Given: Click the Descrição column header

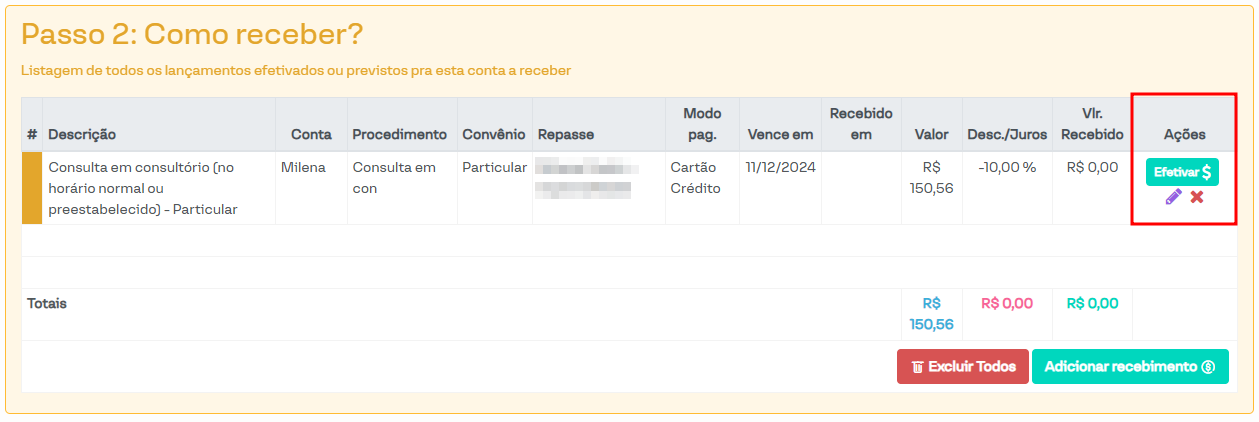Looking at the screenshot, I should [82, 134].
